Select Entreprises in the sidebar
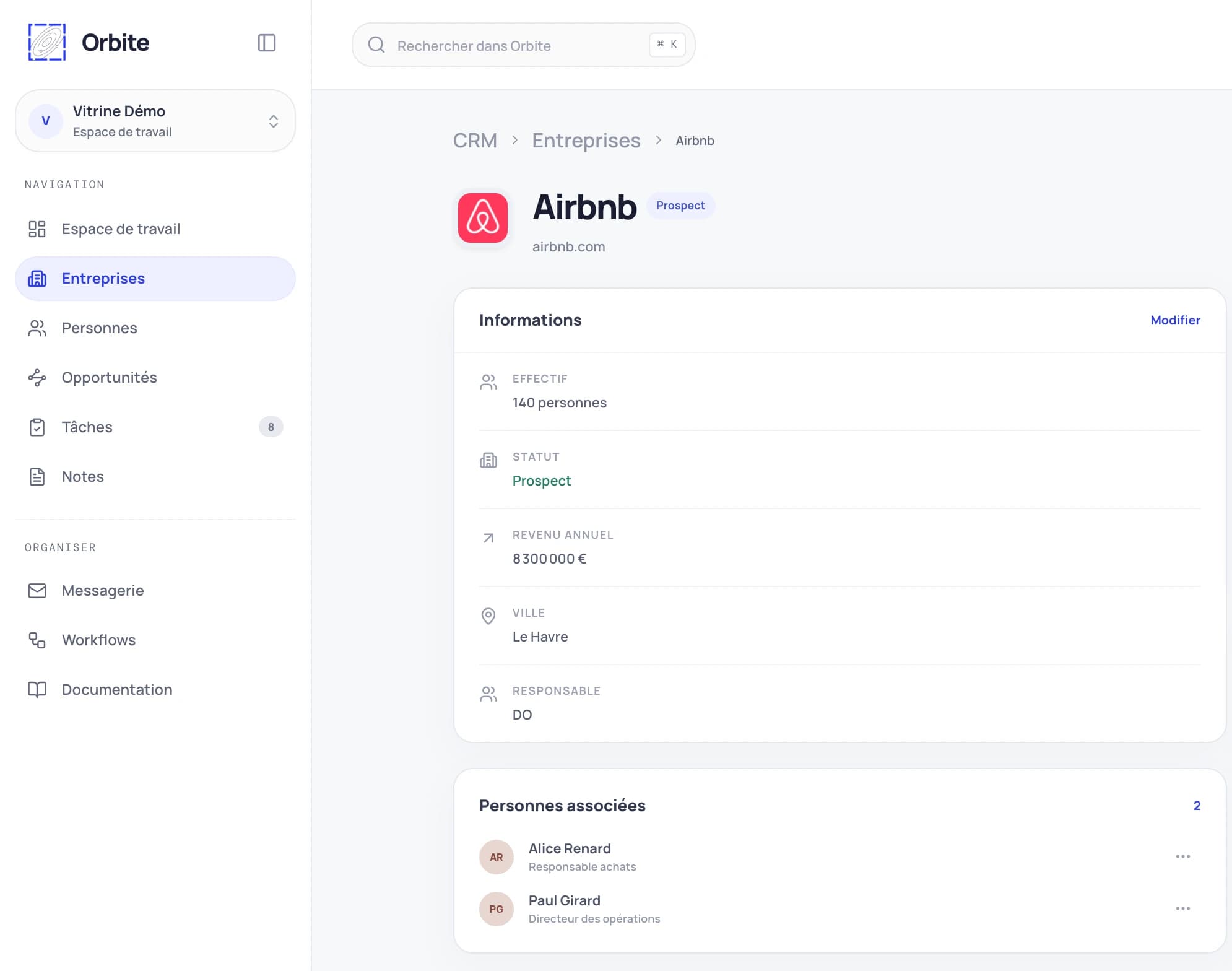The image size is (1232, 971). pos(155,279)
